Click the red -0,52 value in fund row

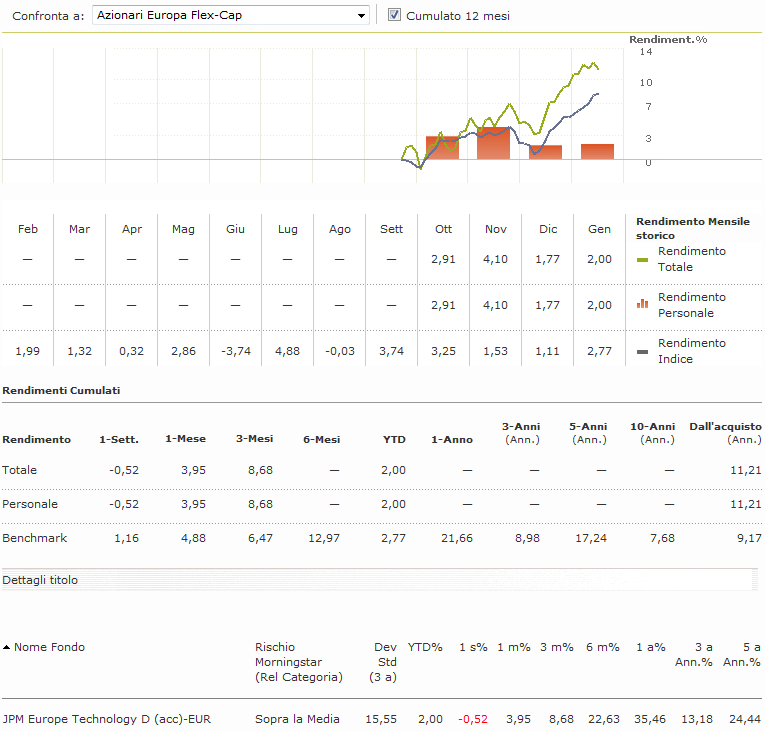[473, 719]
